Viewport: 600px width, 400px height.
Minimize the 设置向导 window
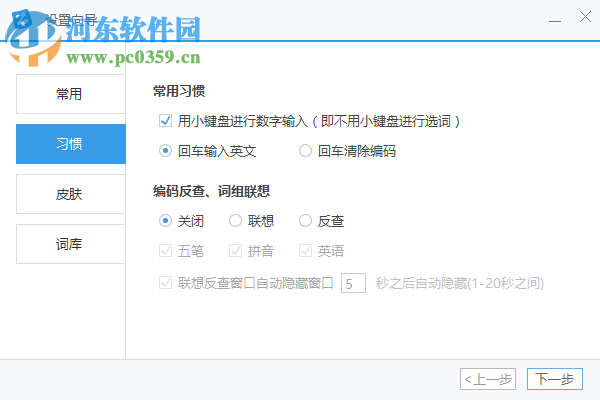pos(555,19)
